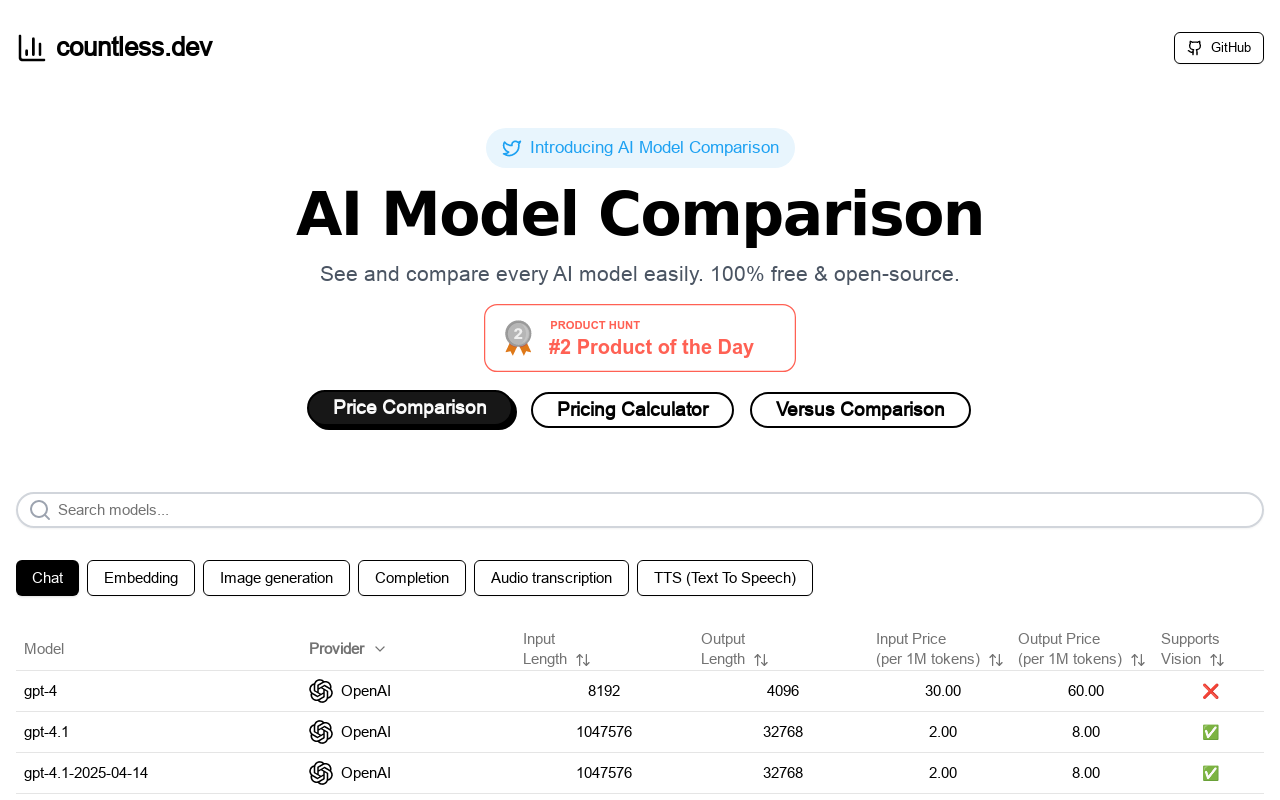Click the Twitter bird icon in announcement

(512, 148)
